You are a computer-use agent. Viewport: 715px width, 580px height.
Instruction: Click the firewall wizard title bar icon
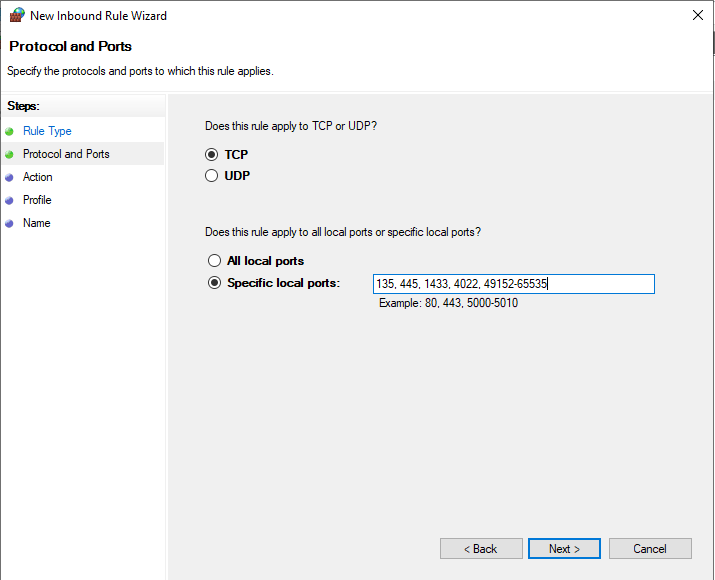coord(17,15)
